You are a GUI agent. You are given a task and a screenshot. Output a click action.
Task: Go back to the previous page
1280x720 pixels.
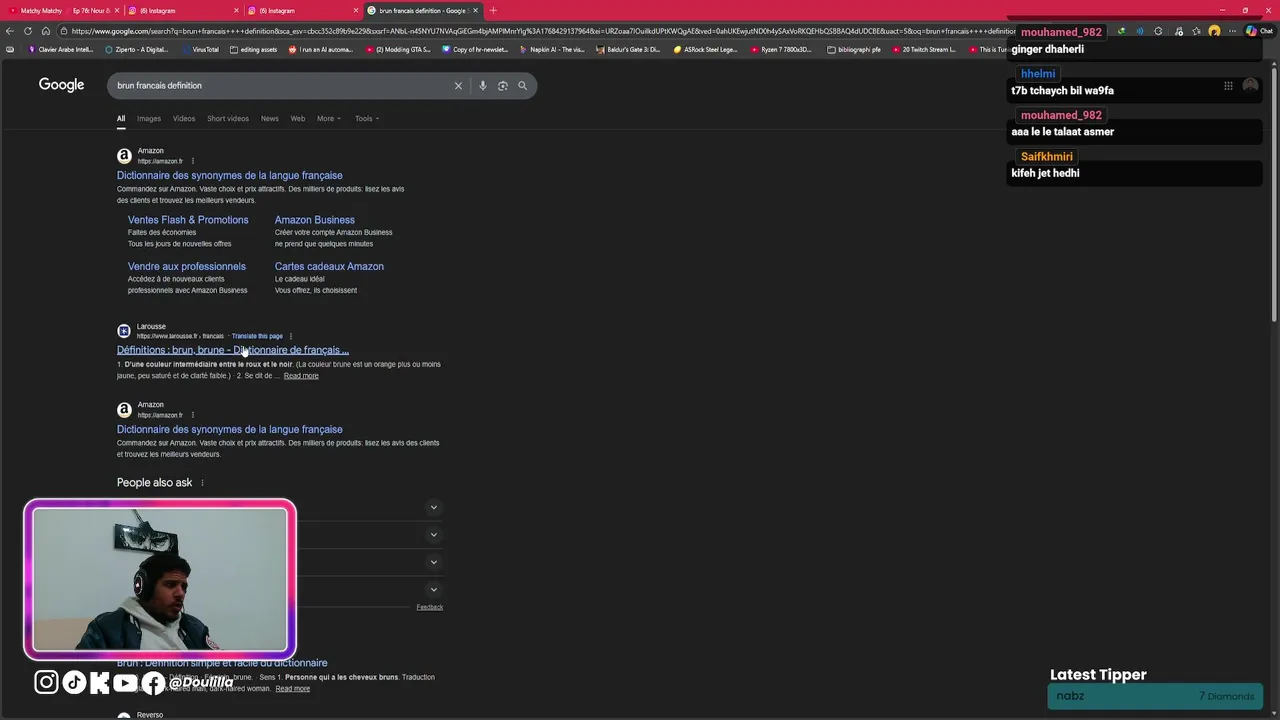(10, 31)
